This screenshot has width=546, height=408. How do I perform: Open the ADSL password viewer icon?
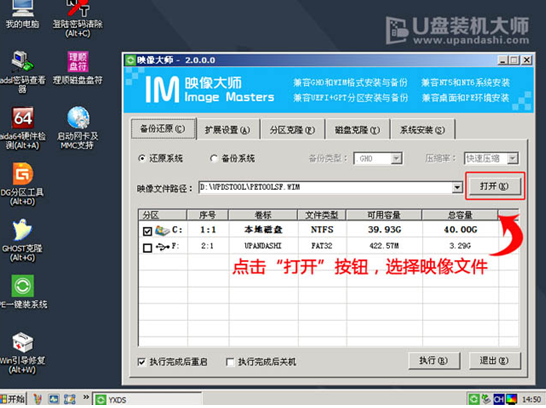(x=22, y=71)
